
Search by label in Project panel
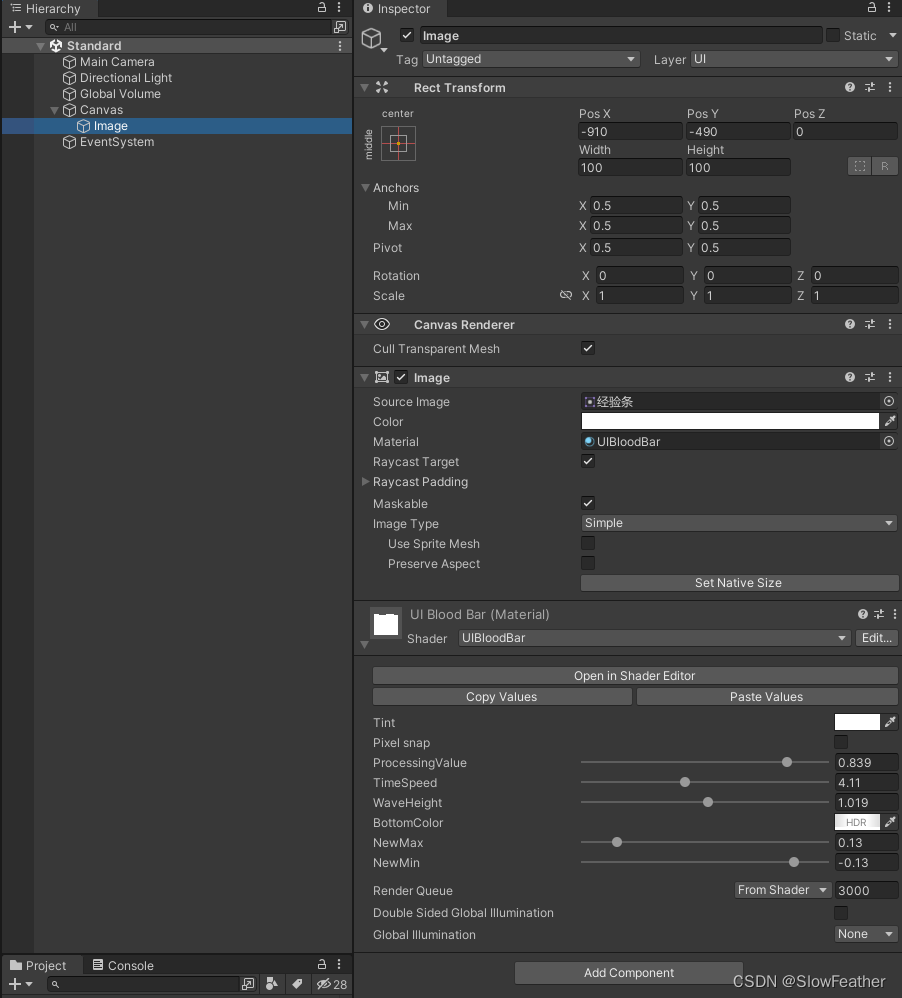pos(297,984)
